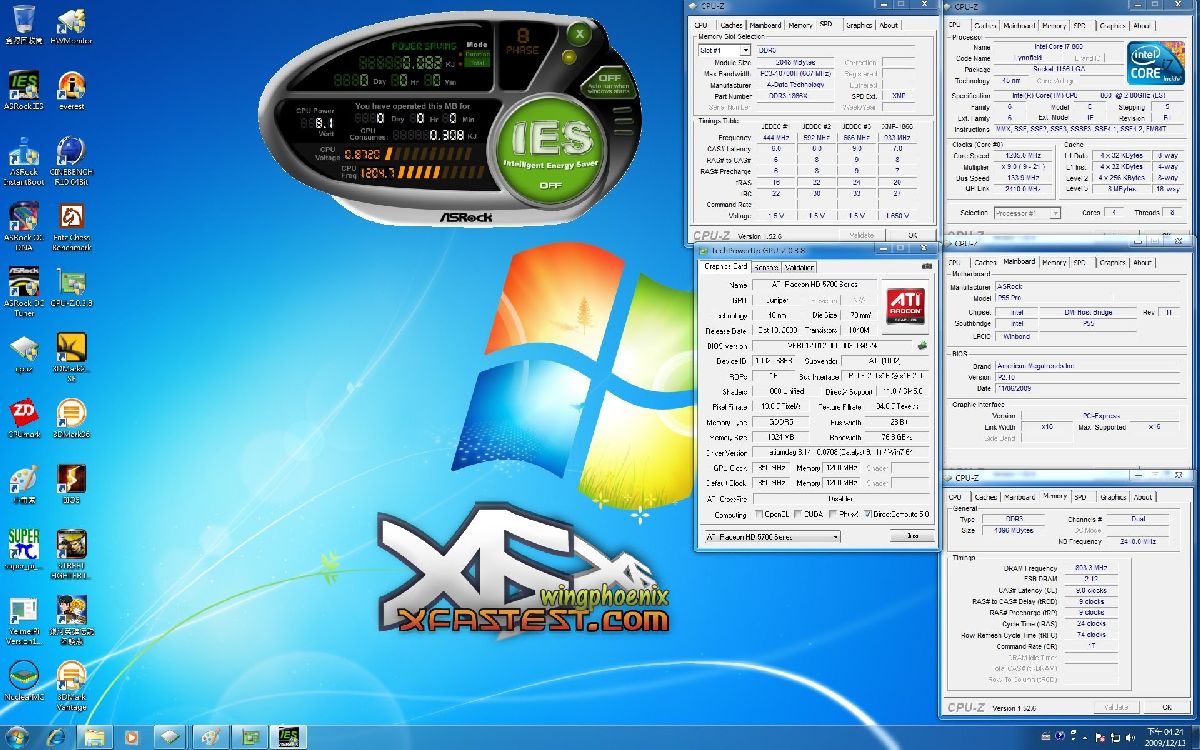Image resolution: width=1200 pixels, height=750 pixels.
Task: Open the Processor selection dropdown in CPU-Z
Action: click(1028, 213)
